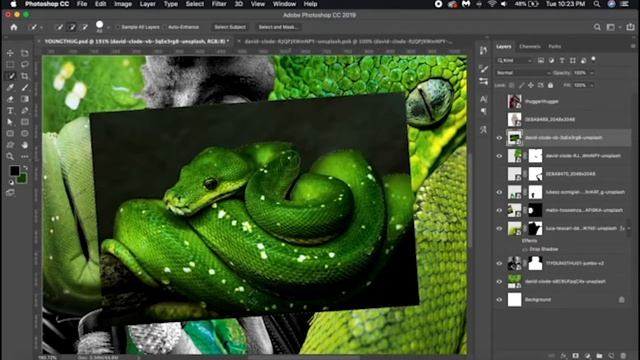Select the Brush tool

[25, 87]
